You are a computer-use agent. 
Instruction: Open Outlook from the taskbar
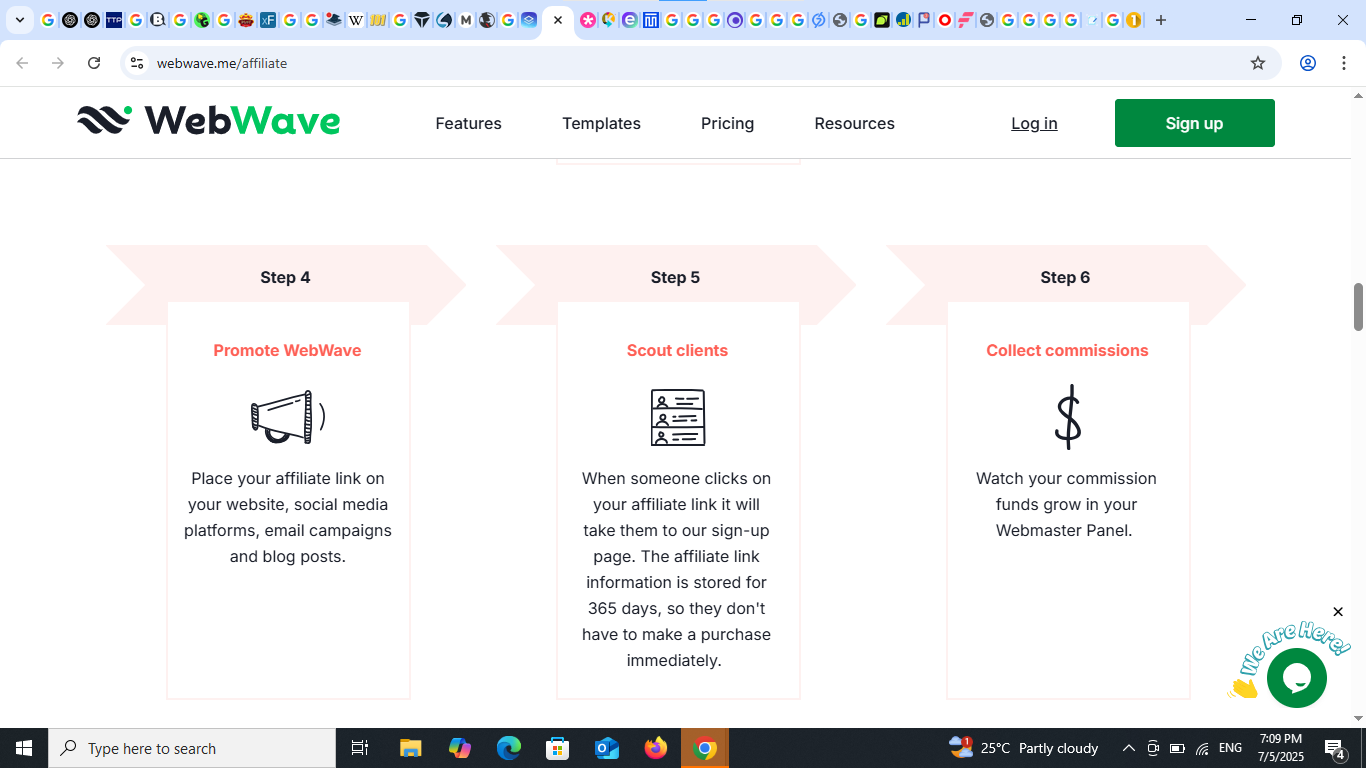[x=607, y=748]
